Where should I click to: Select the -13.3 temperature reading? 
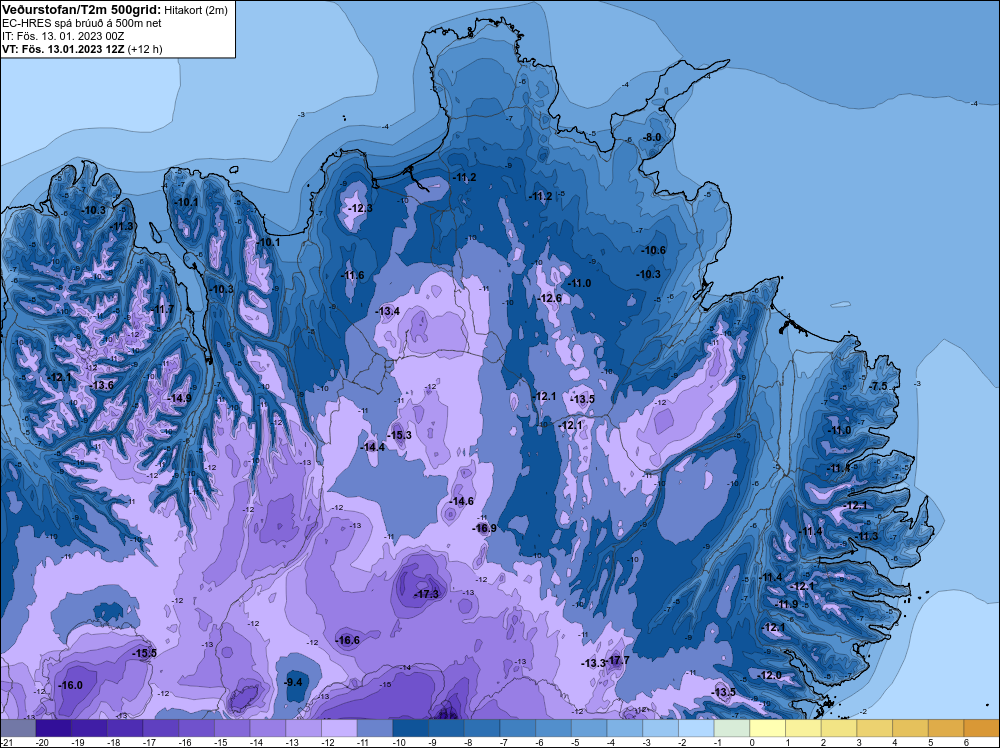[x=593, y=664]
